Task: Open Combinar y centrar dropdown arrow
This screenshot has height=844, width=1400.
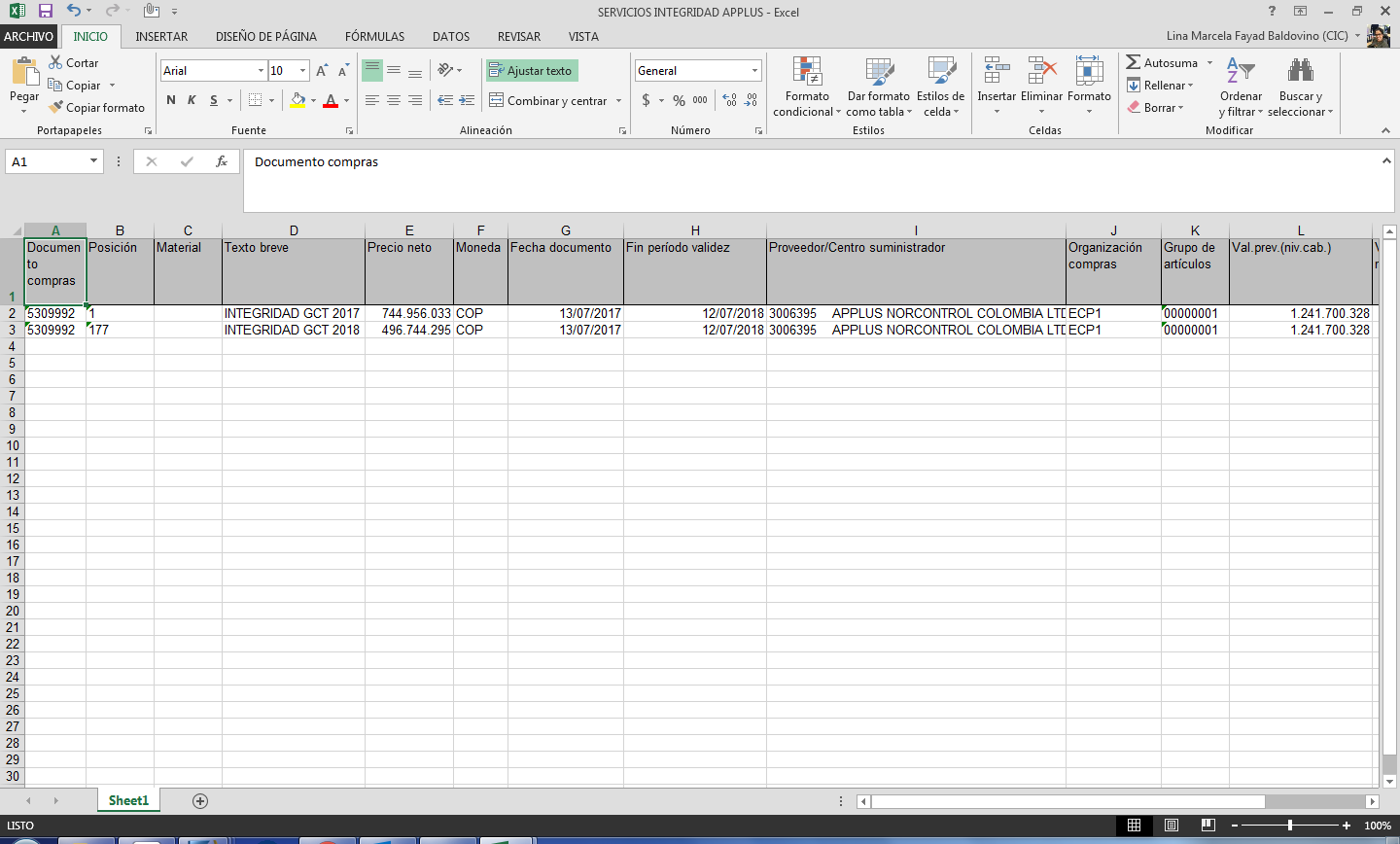Action: pyautogui.click(x=618, y=100)
